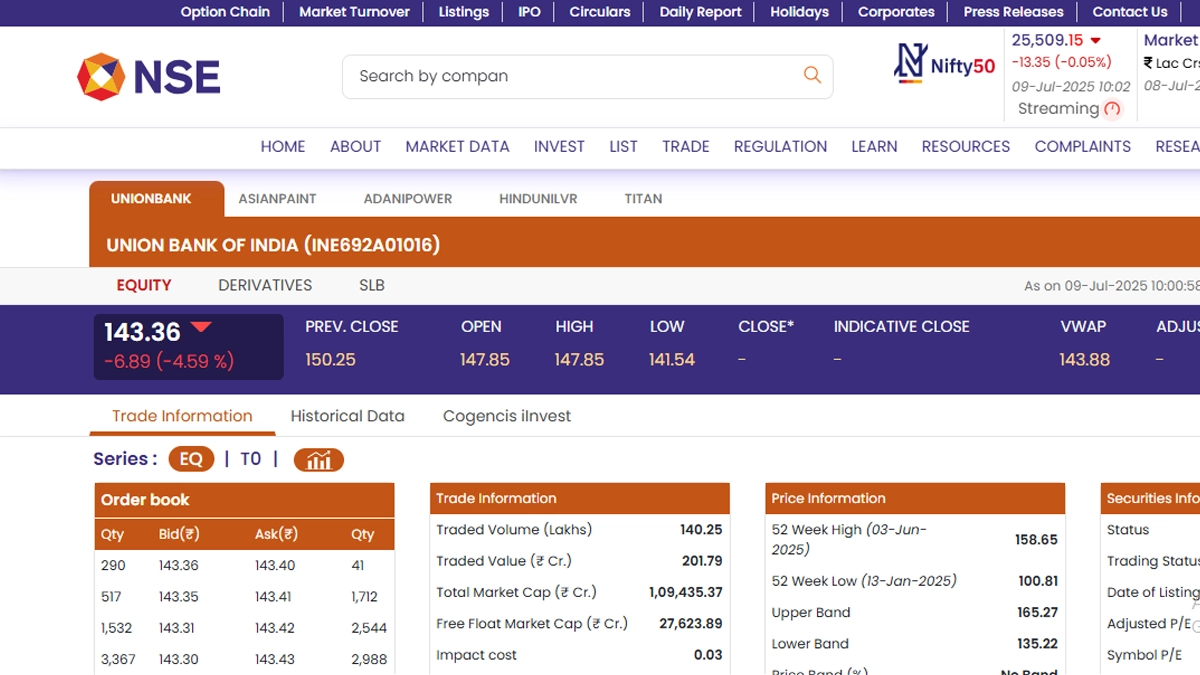The image size is (1200, 675).
Task: Open the REGULATION dropdown menu
Action: (780, 146)
